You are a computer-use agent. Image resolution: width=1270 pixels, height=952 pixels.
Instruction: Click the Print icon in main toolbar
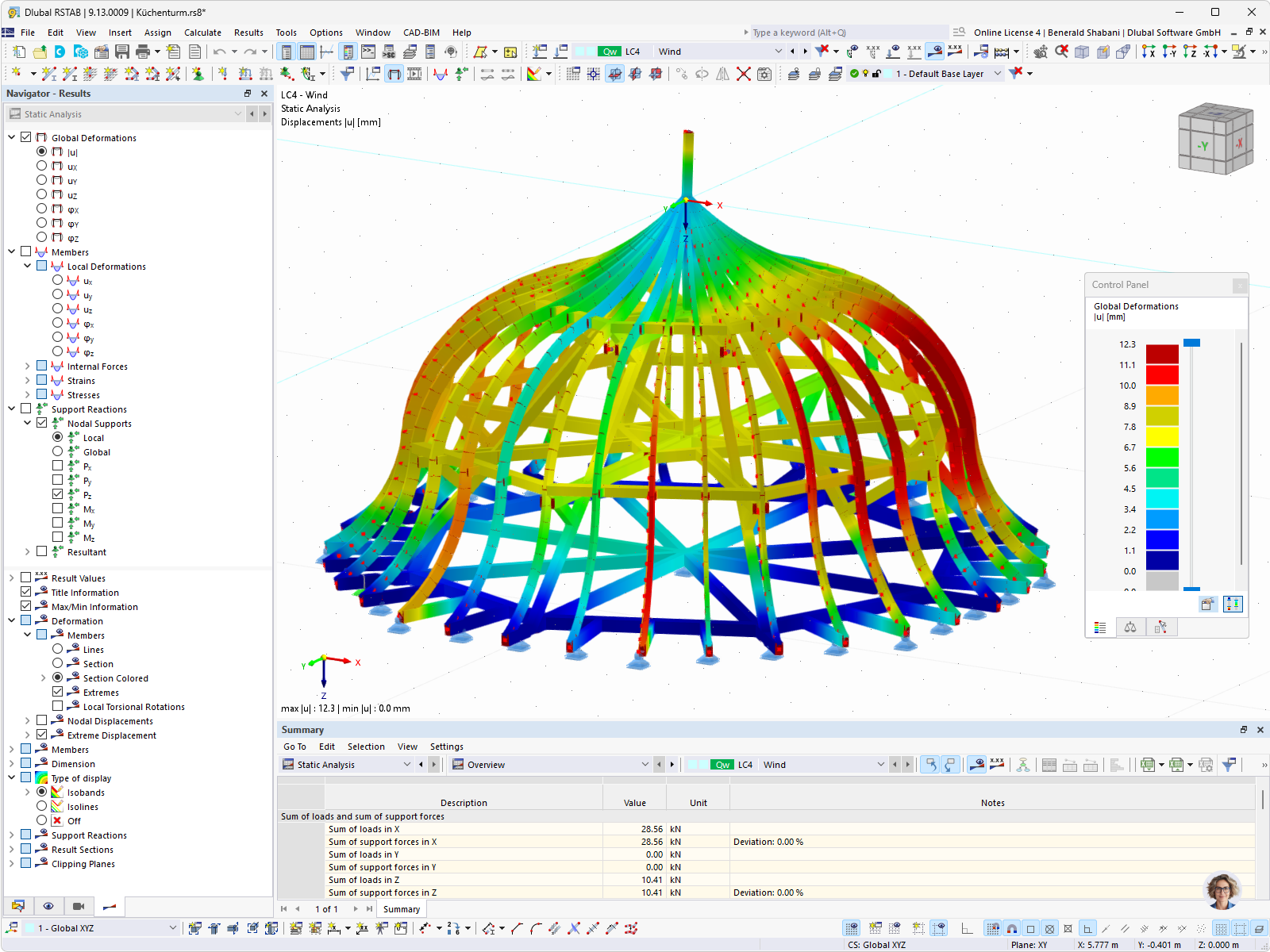point(143,52)
